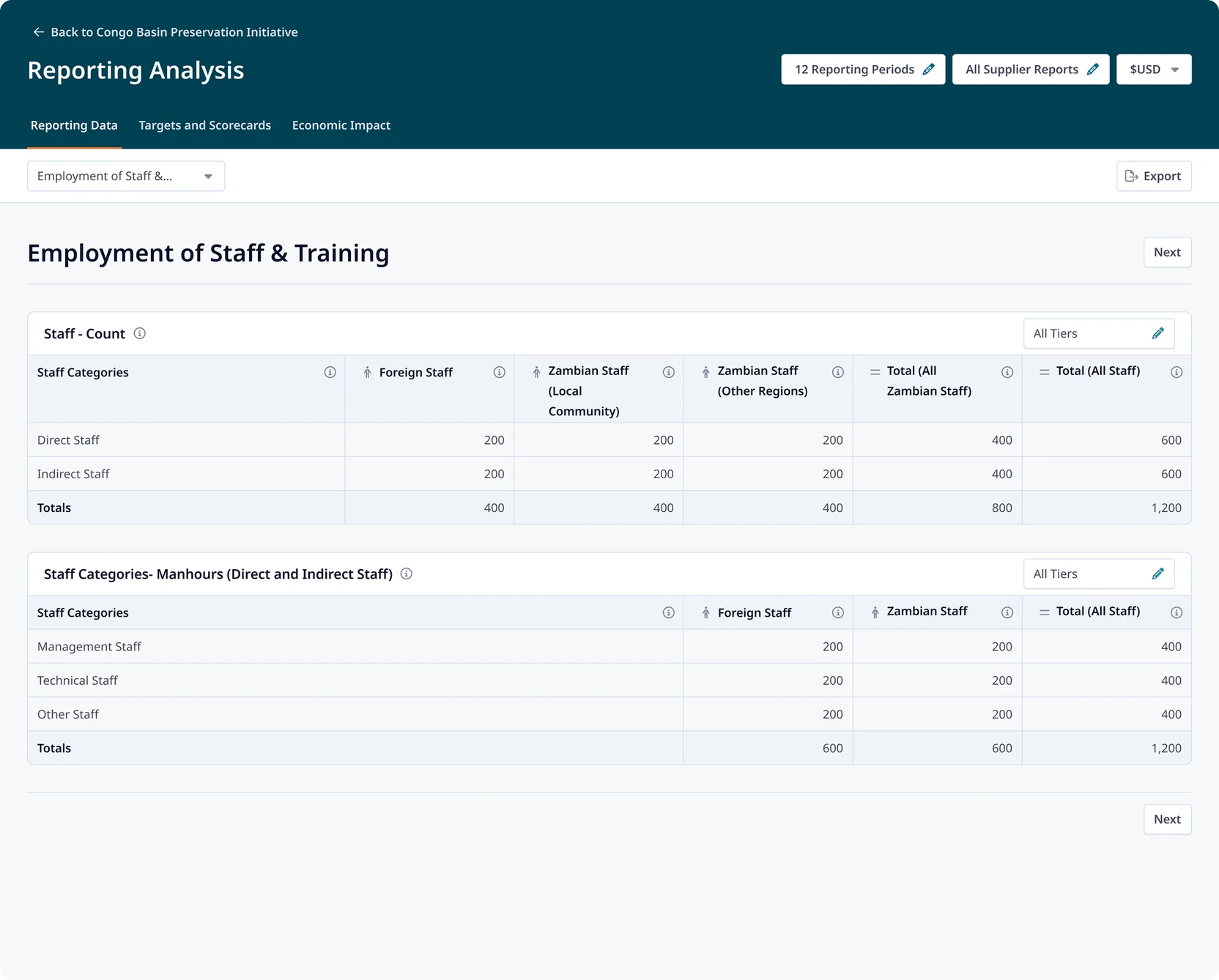The width and height of the screenshot is (1219, 980).
Task: Show info for Foreign Staff column in Staff - Count
Action: tap(500, 372)
